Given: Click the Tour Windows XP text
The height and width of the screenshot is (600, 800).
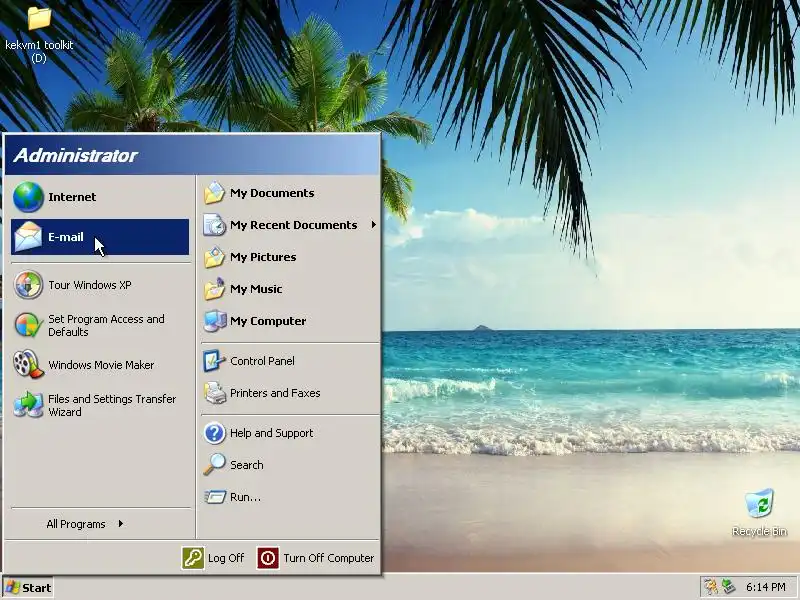Looking at the screenshot, I should pyautogui.click(x=90, y=285).
